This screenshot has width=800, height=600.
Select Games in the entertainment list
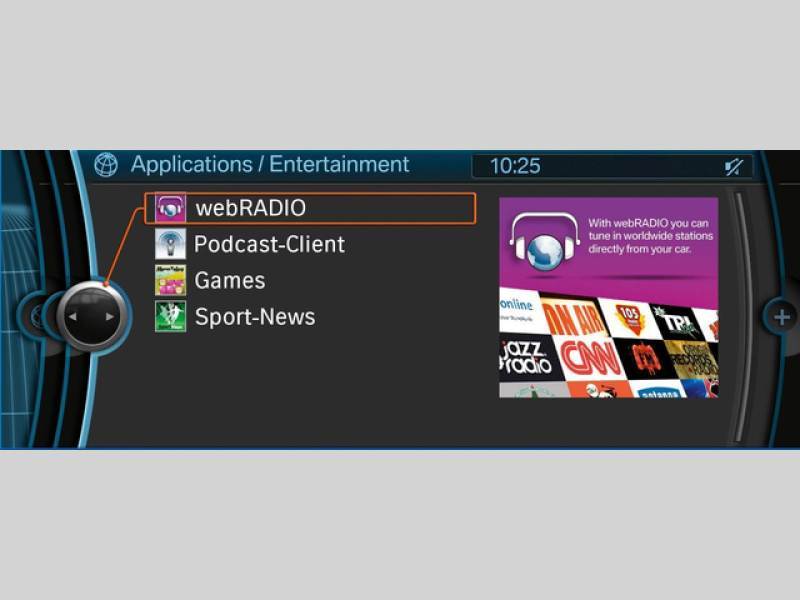(230, 280)
